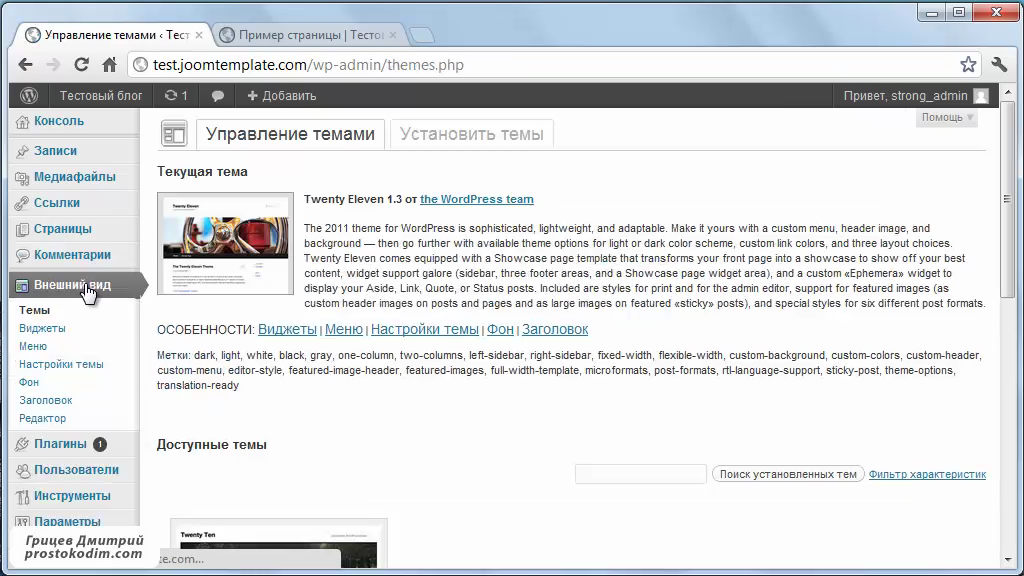This screenshot has width=1024, height=576.
Task: Open Страницы in the sidebar
Action: 63,229
